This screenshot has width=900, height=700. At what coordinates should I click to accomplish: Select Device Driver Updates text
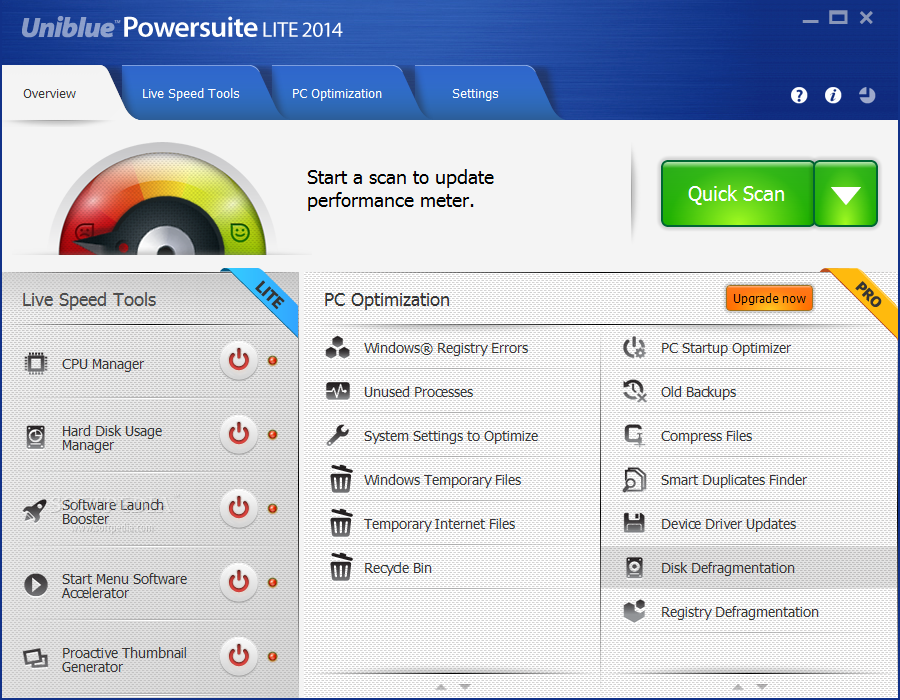pyautogui.click(x=728, y=524)
